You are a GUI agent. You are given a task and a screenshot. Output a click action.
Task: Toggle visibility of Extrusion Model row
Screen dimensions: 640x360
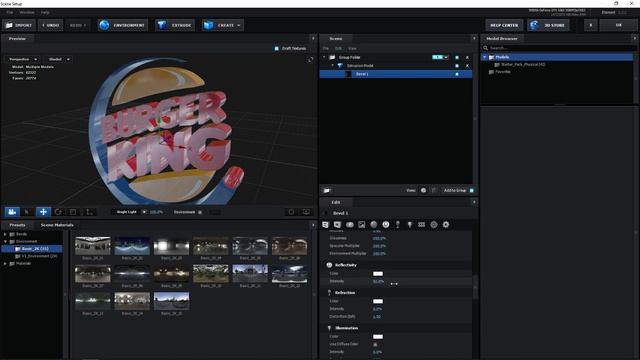457,66
